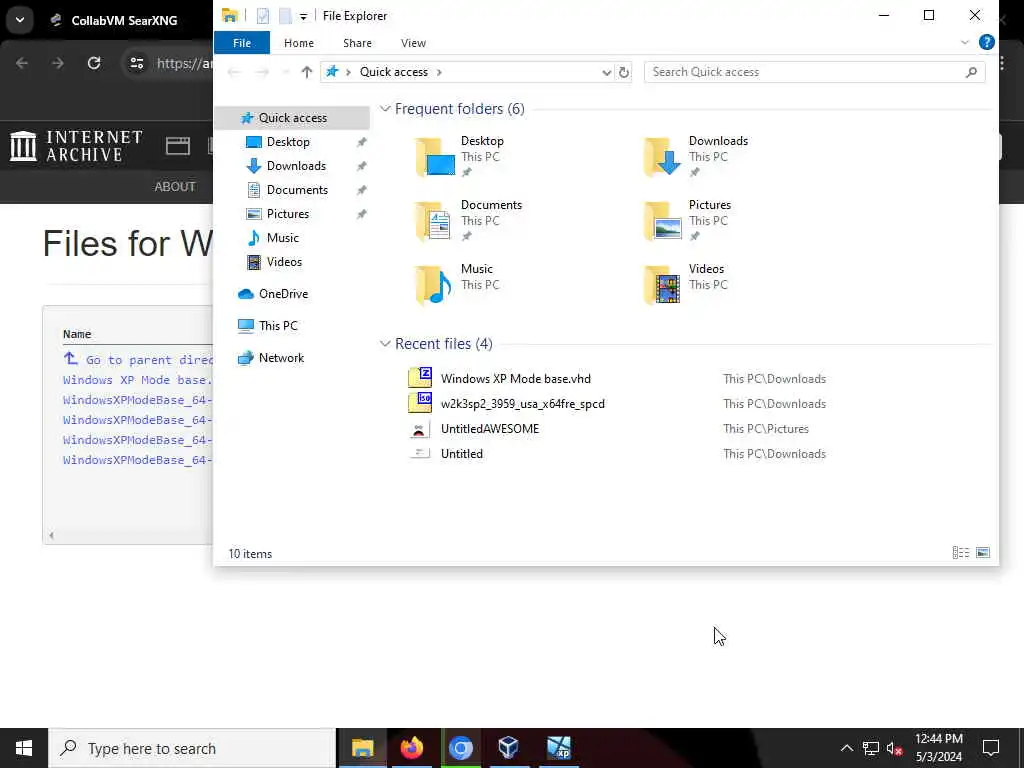This screenshot has height=768, width=1024.
Task: Click the pin icon beside sidebar Downloads
Action: point(361,167)
